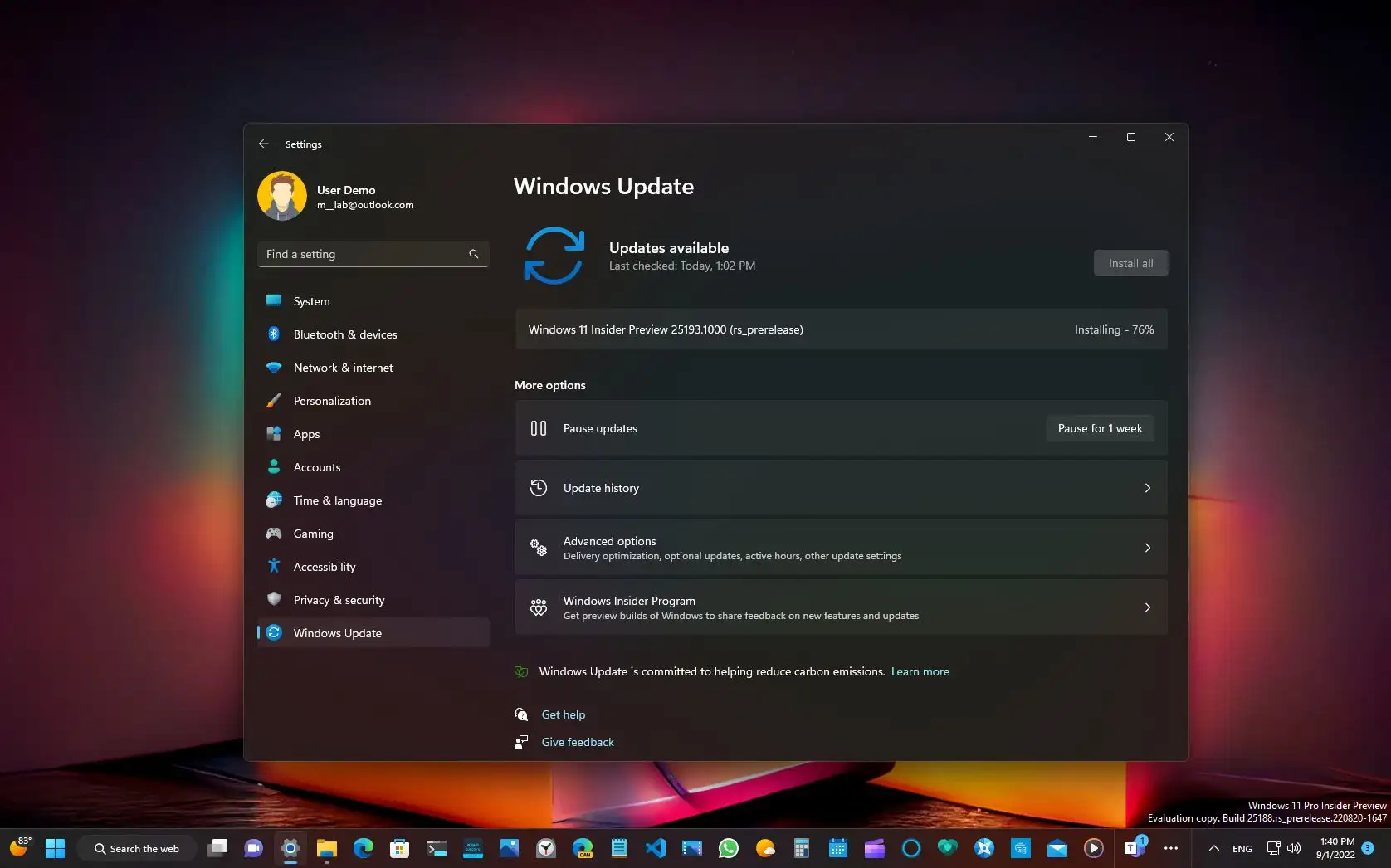Open Calendar app from taskbar
Image resolution: width=1391 pixels, height=868 pixels.
(x=837, y=848)
